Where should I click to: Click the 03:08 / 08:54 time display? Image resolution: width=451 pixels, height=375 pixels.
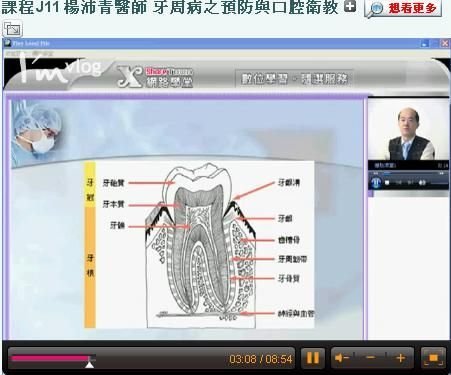[x=260, y=359]
